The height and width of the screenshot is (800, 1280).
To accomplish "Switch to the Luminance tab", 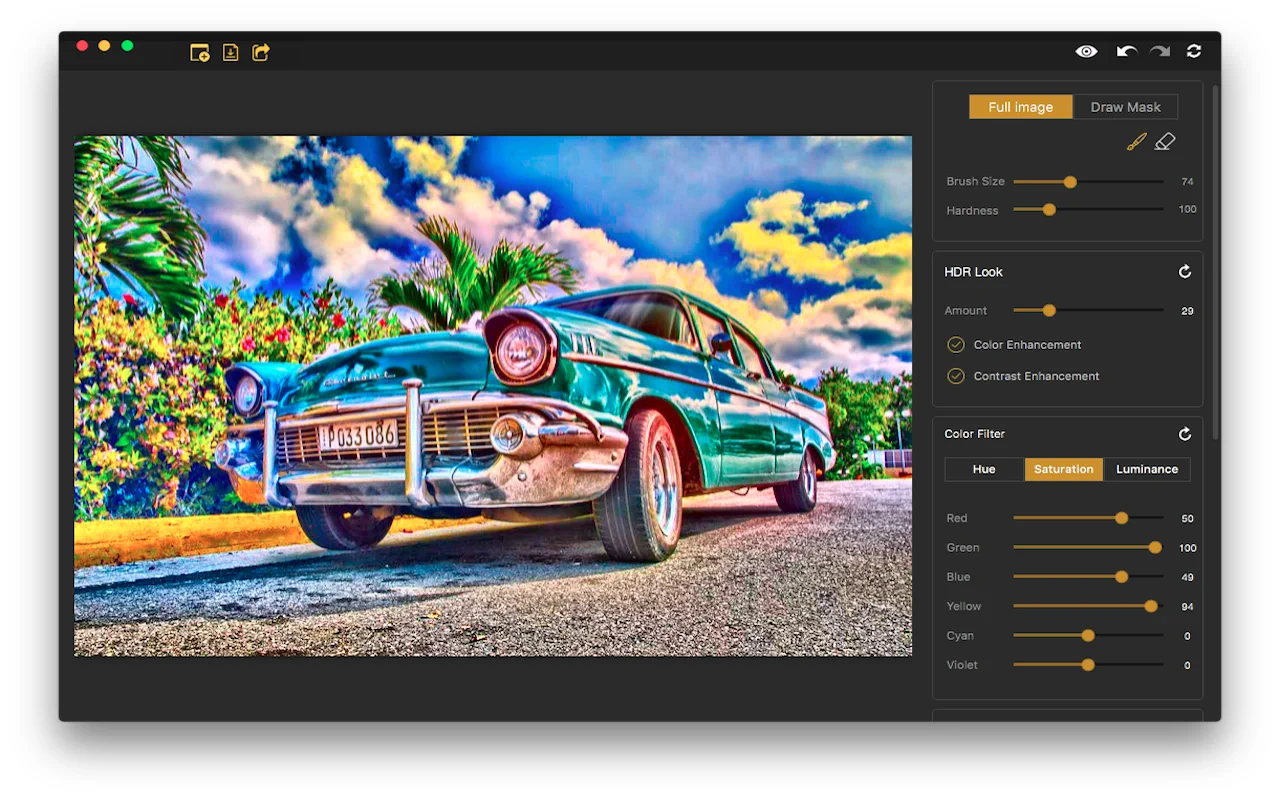I will point(1146,469).
